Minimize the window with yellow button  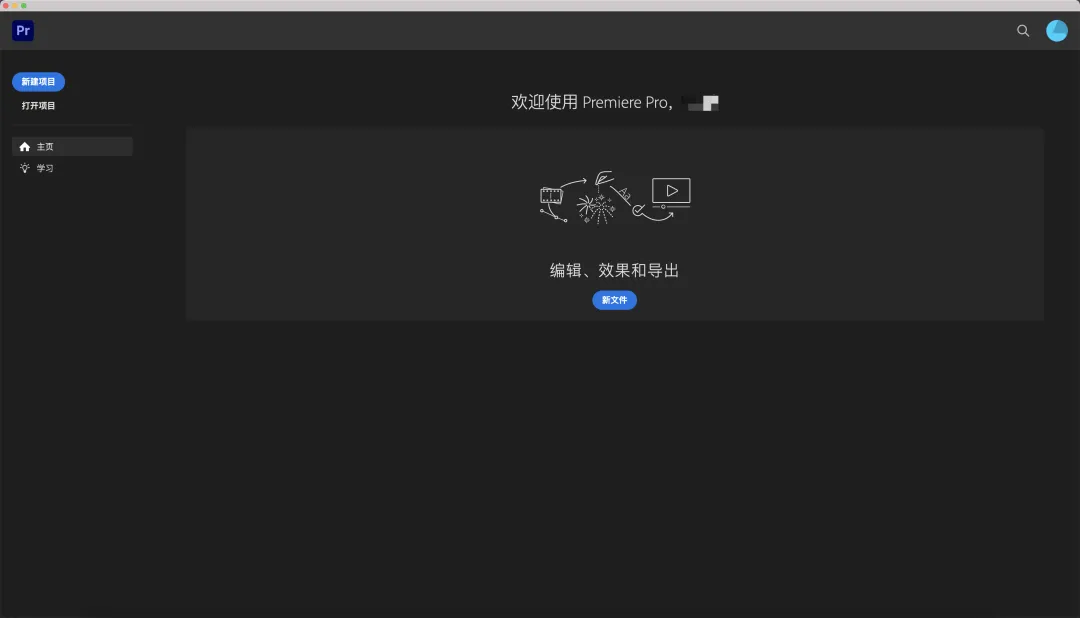(14, 6)
